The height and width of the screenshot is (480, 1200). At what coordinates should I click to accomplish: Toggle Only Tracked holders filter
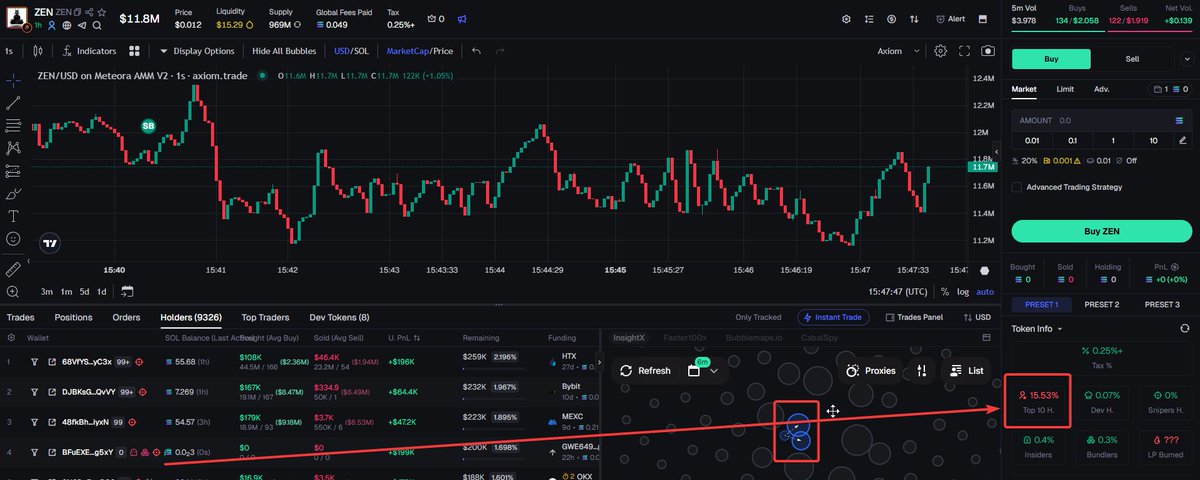(x=757, y=317)
